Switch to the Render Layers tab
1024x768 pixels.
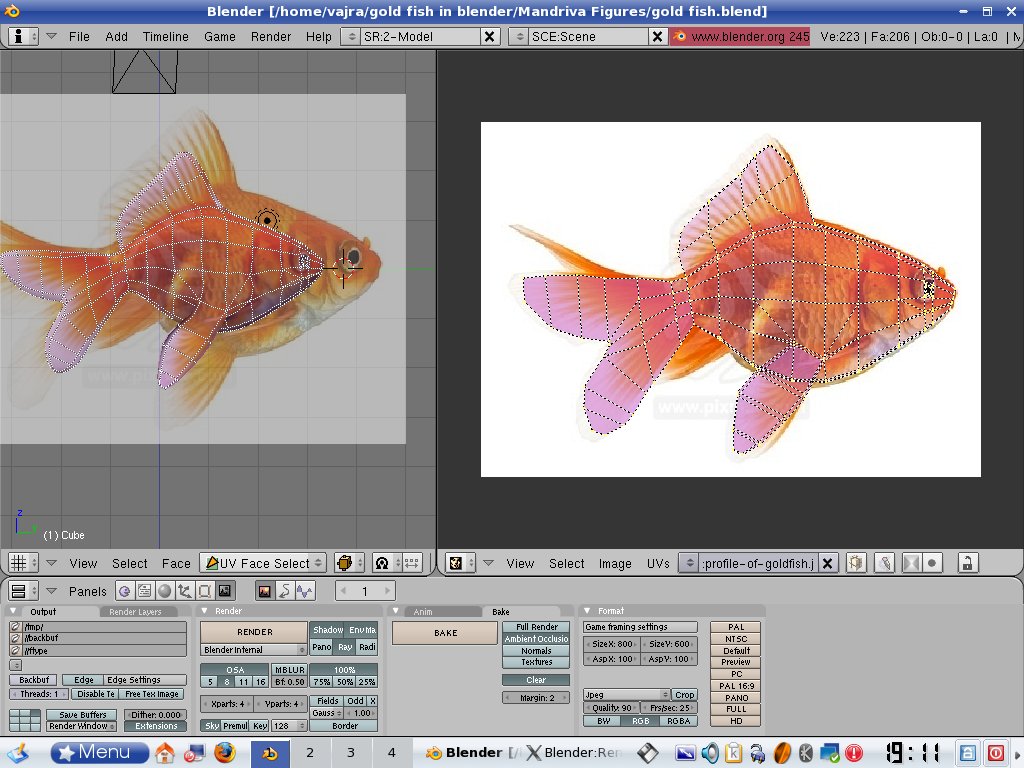point(136,611)
